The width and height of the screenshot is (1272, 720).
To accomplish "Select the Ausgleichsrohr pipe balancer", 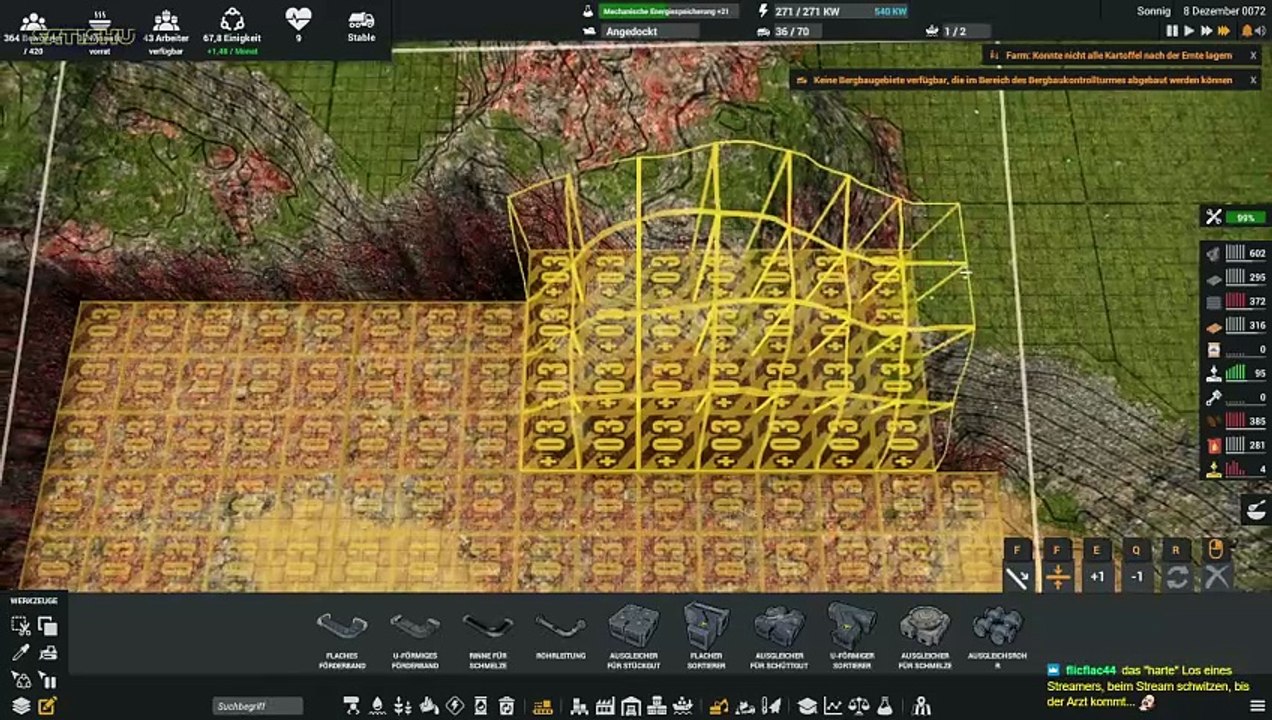I will pos(997,636).
